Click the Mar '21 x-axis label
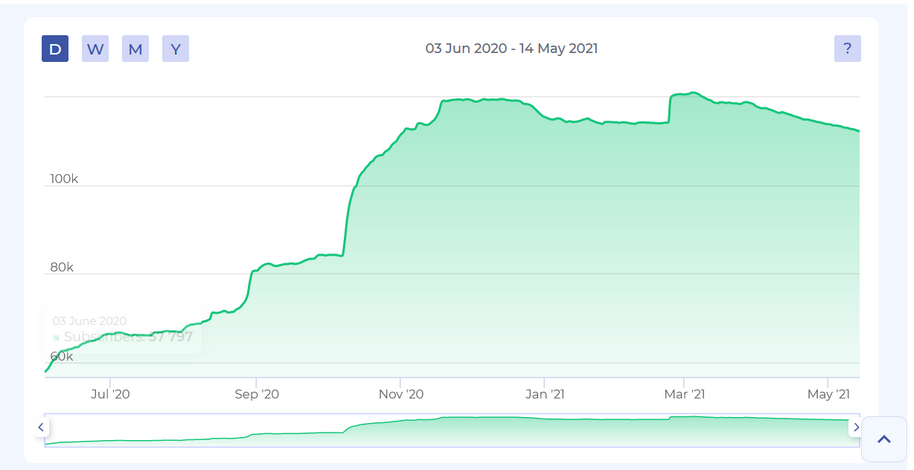The image size is (914, 470). click(x=684, y=394)
